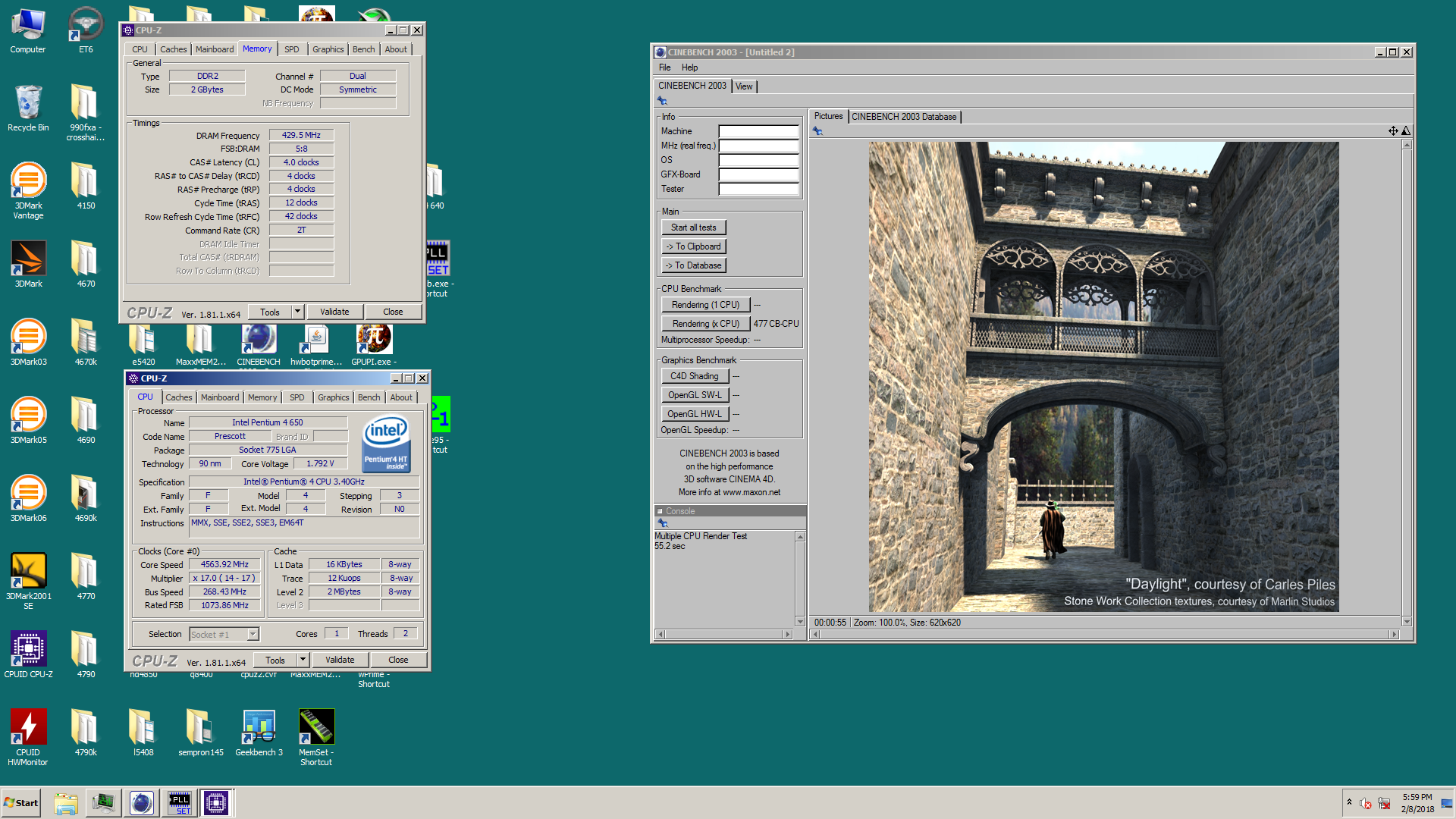Run Rendering (x CPU) benchmark
Image resolution: width=1456 pixels, height=819 pixels.
[x=706, y=324]
